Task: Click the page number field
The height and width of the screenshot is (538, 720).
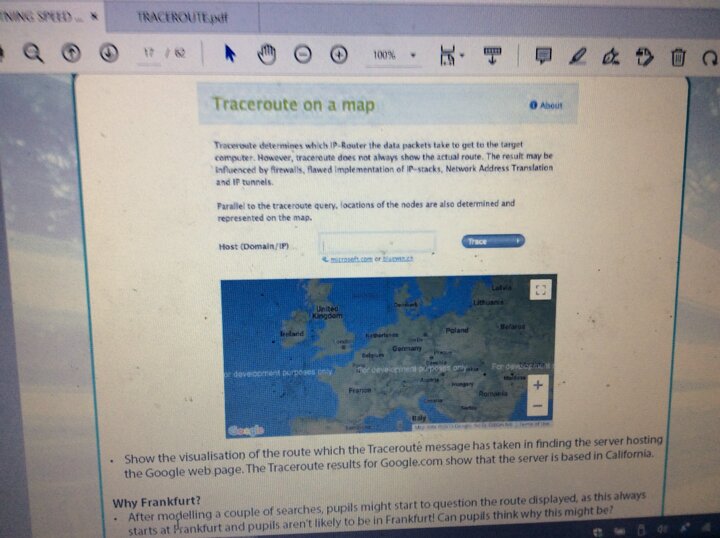Action: (150, 53)
